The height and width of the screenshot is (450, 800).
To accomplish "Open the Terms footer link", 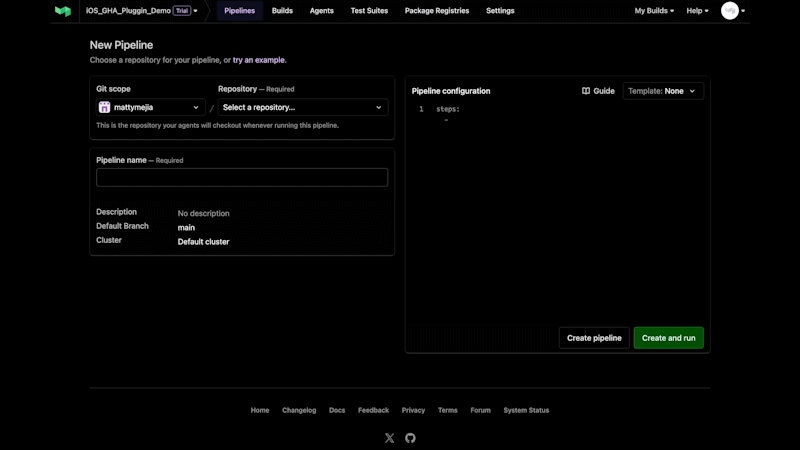I will point(447,410).
